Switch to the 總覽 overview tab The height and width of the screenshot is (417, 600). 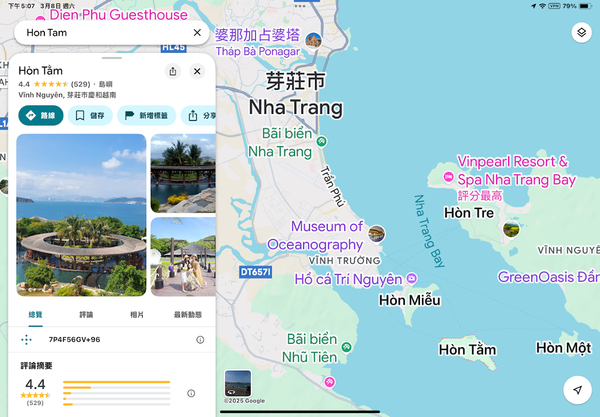click(x=36, y=314)
